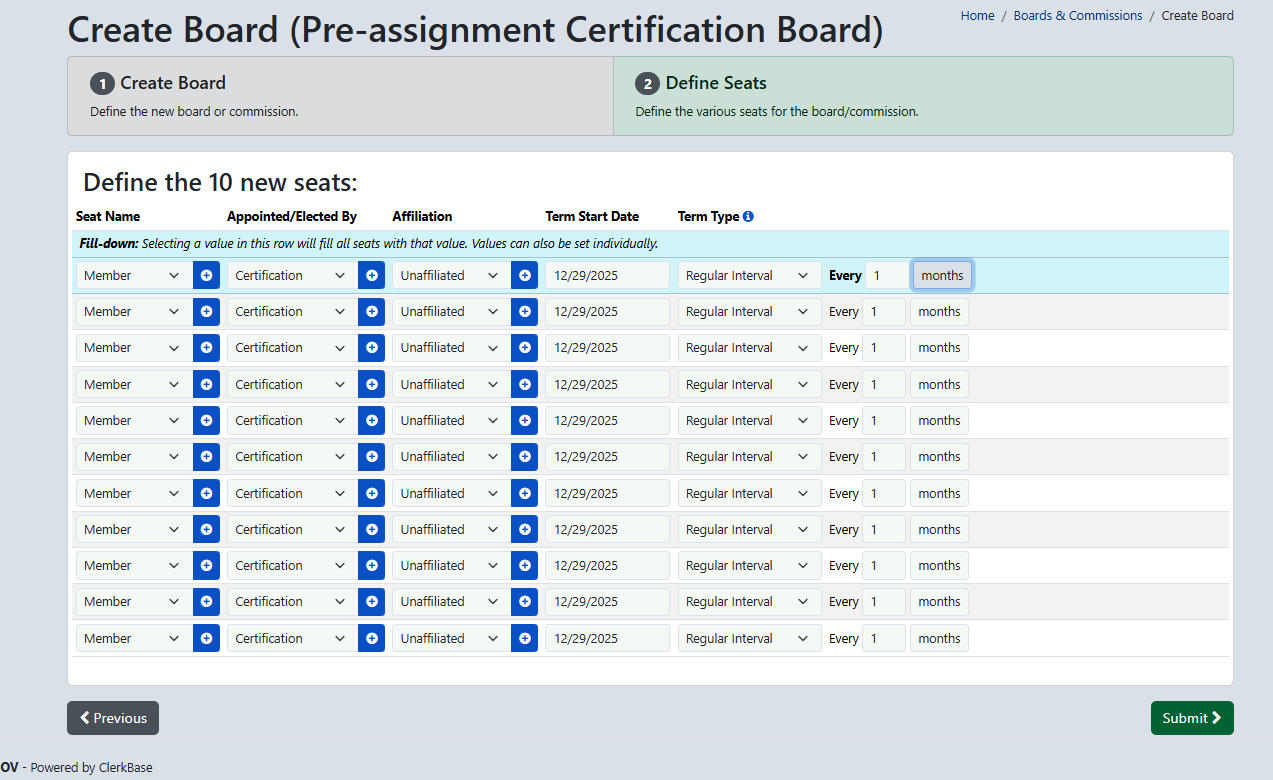Toggle fill-down months interval unit button
Screen dimensions: 1273x780
pyautogui.click(x=942, y=275)
